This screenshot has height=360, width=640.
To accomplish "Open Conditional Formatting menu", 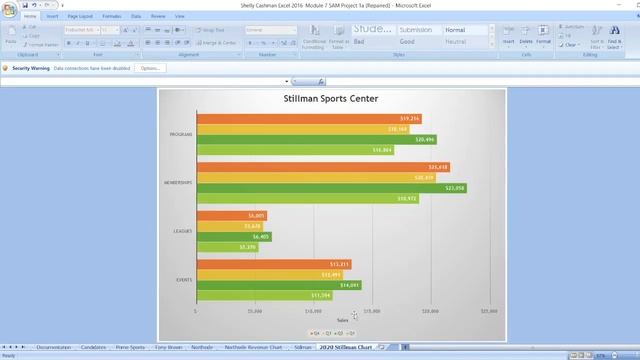I will 313,37.
